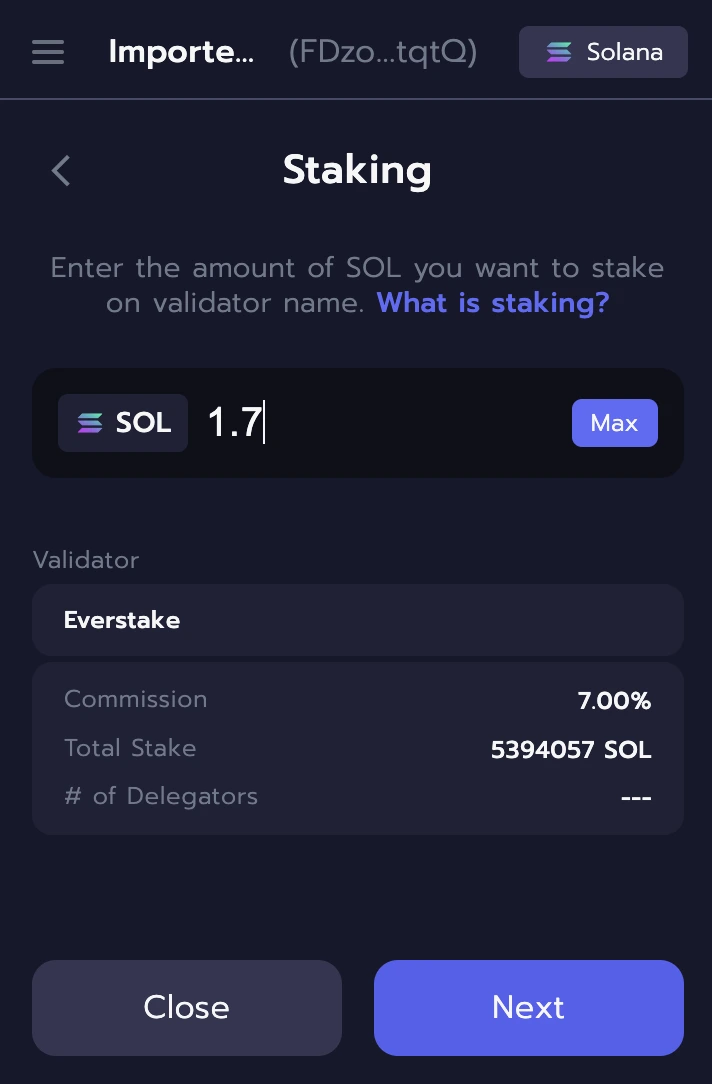Image resolution: width=712 pixels, height=1084 pixels.
Task: Click the Close button
Action: point(186,1008)
